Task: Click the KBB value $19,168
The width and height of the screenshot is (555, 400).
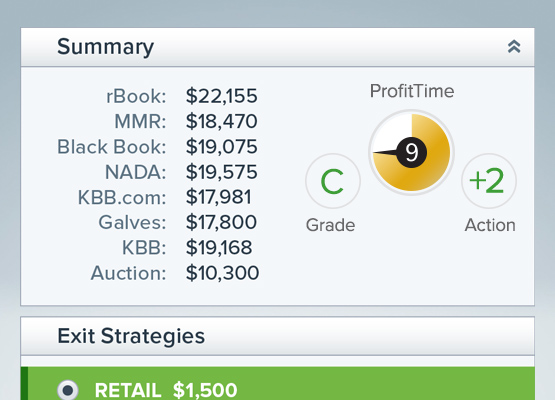Action: (x=219, y=247)
